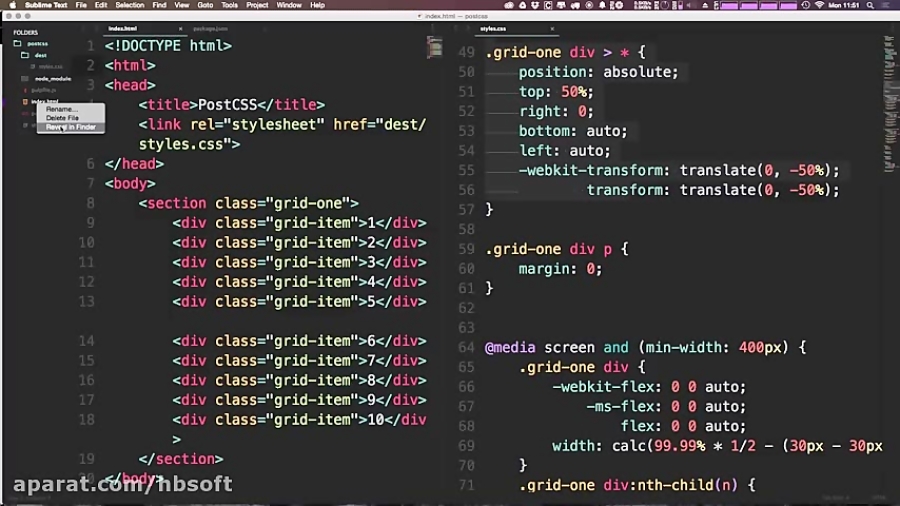900x506 pixels.
Task: Open the Project menu
Action: [x=257, y=5]
